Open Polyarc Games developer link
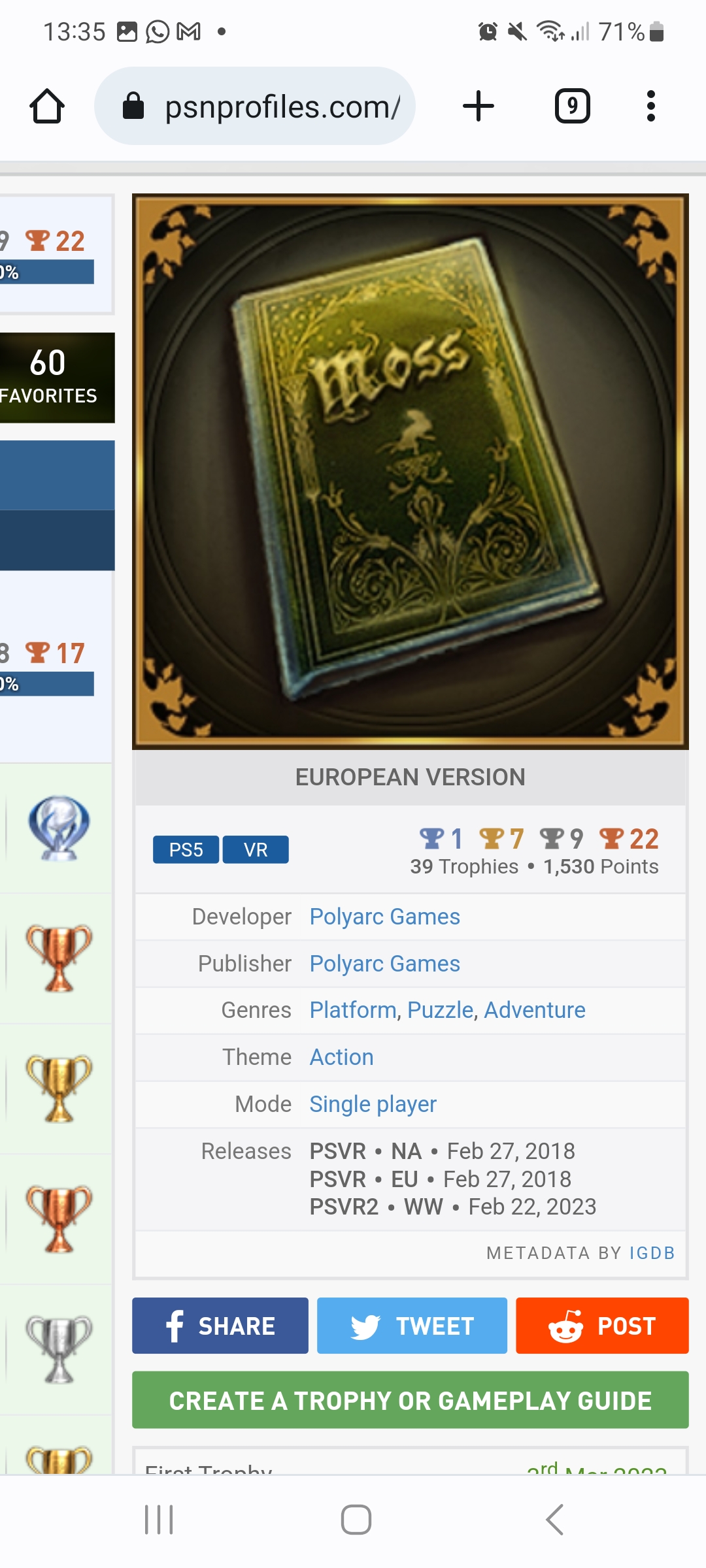Screen dimensions: 706x1568 (x=385, y=917)
